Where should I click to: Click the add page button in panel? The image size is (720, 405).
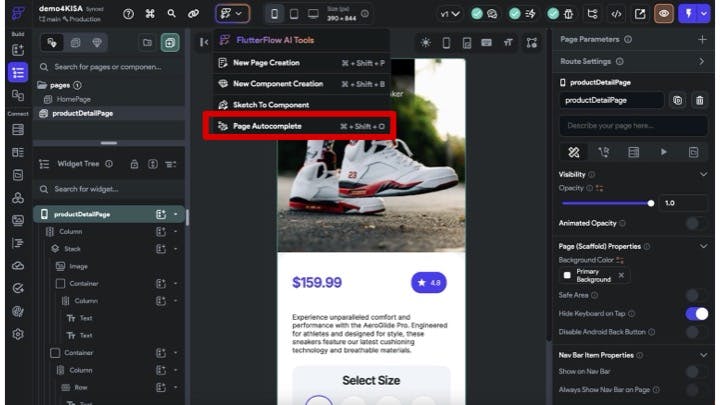[170, 43]
